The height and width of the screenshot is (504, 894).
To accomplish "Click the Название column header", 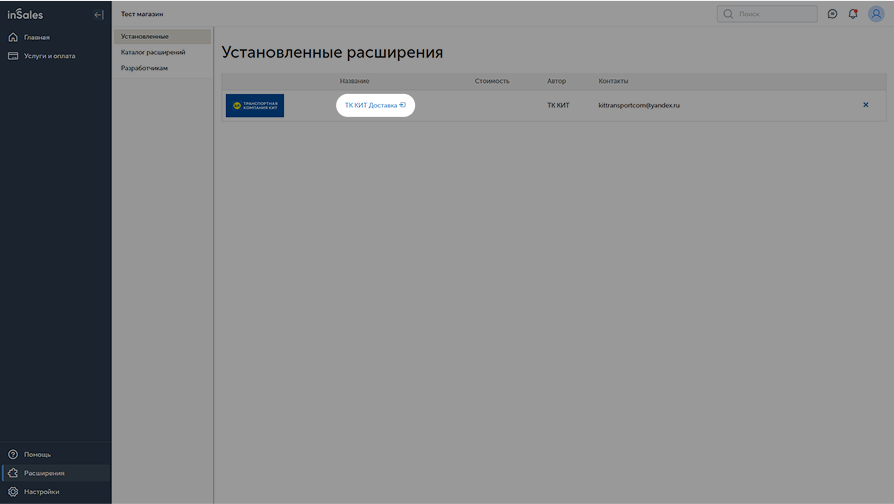I will [354, 81].
